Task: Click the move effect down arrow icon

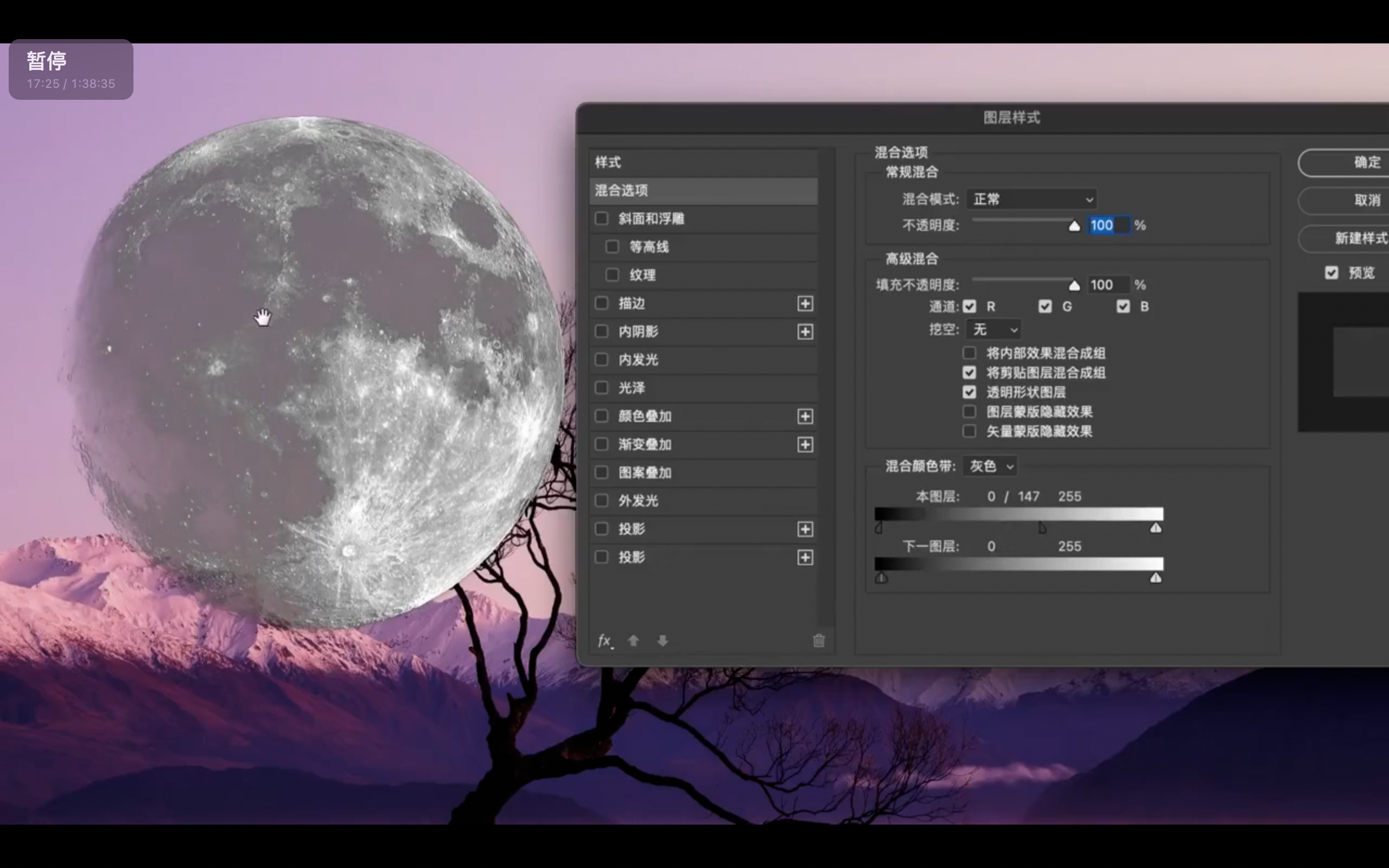Action: (662, 641)
